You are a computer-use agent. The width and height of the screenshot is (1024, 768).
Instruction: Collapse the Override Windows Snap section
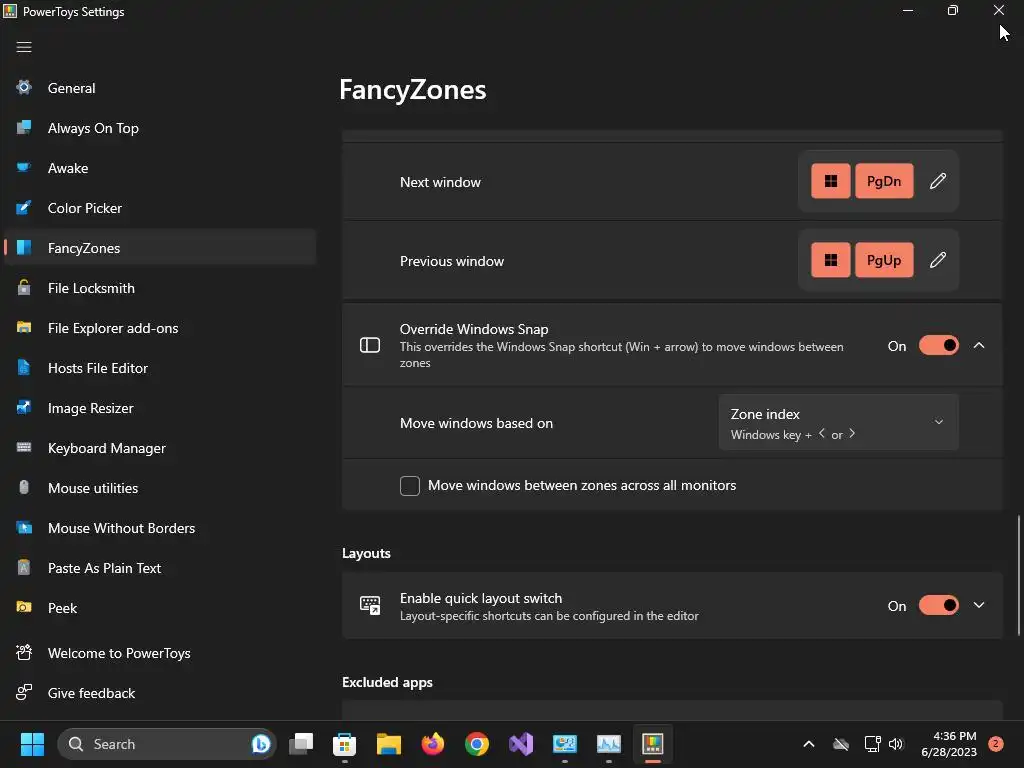point(979,345)
